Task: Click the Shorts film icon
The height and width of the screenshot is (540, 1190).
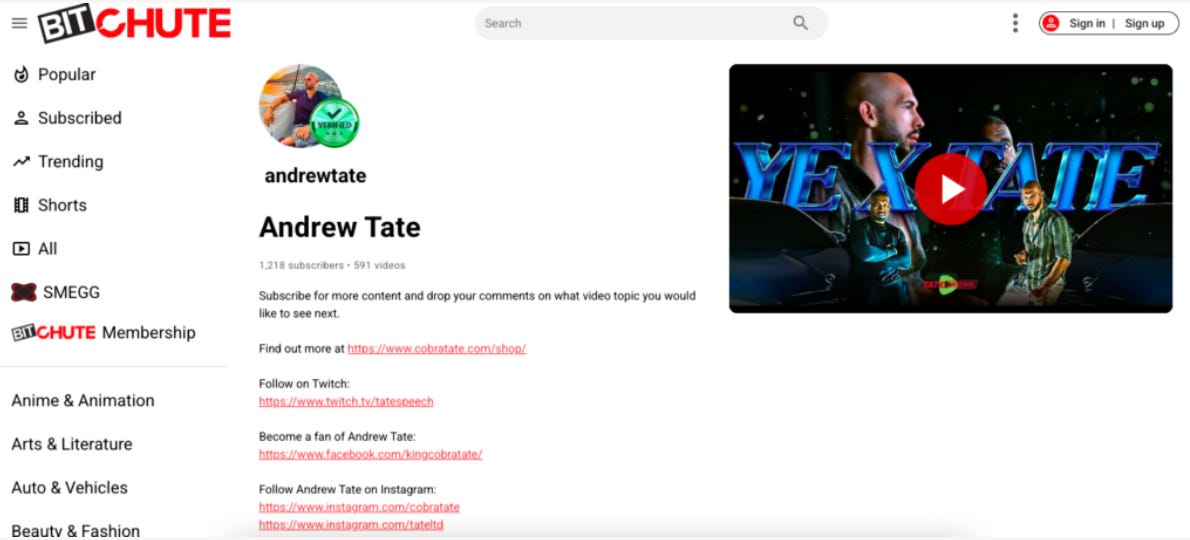Action: [21, 205]
